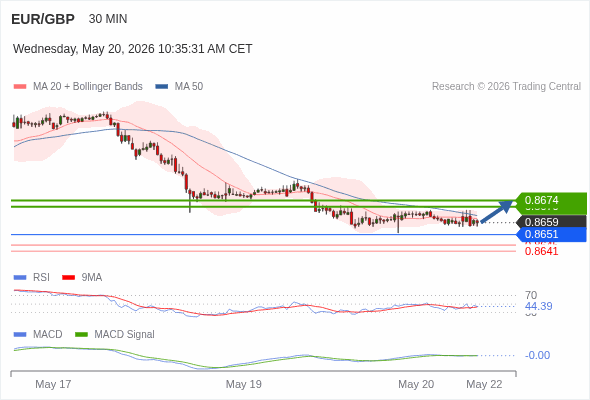
Task: Click the EUR/GBP pair title
Action: (43, 19)
